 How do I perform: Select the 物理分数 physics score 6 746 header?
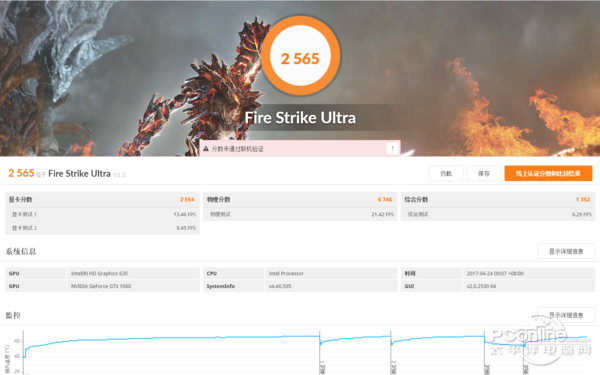tap(300, 199)
